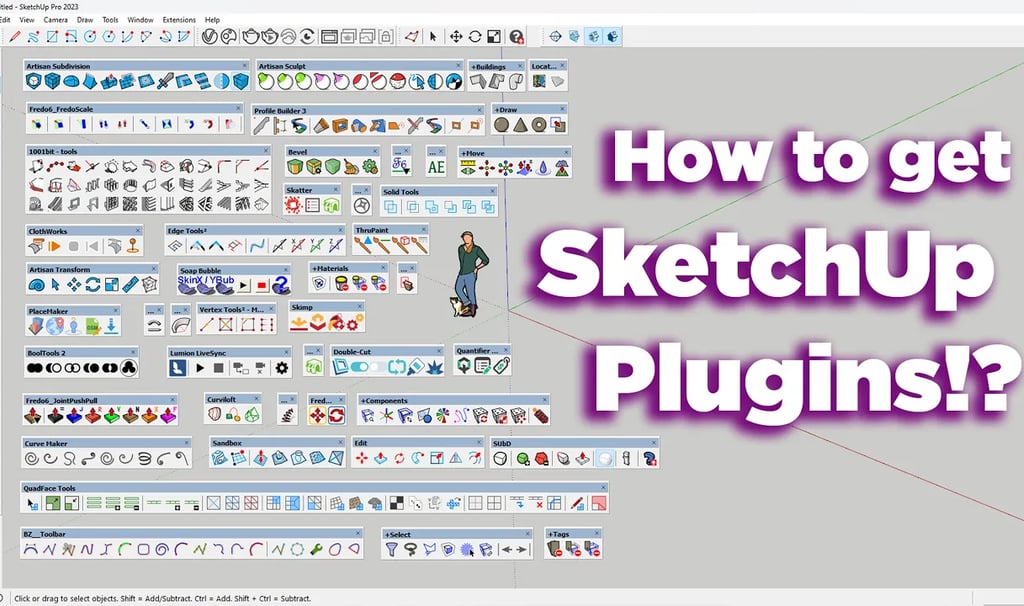Viewport: 1024px width, 606px height.
Task: Click the lasso icon in +Select toolbar
Action: 410,550
